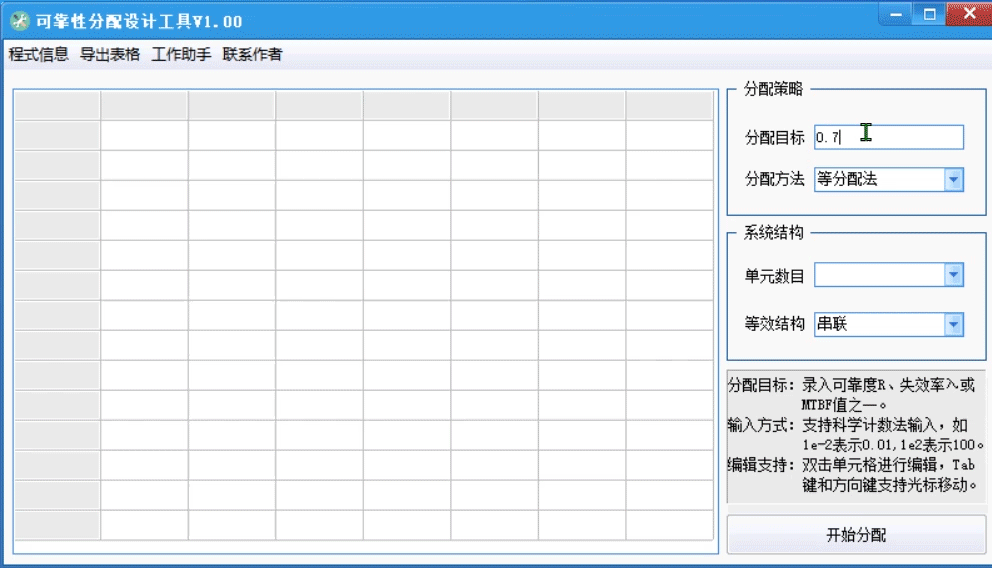Open the 程式信息 menu
992x568 pixels.
point(39,55)
